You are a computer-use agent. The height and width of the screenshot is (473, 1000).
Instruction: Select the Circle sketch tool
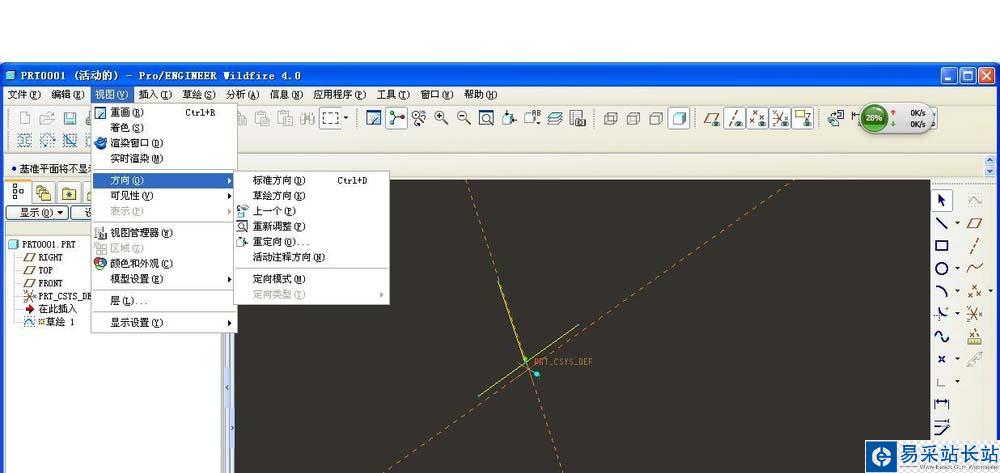pyautogui.click(x=942, y=268)
